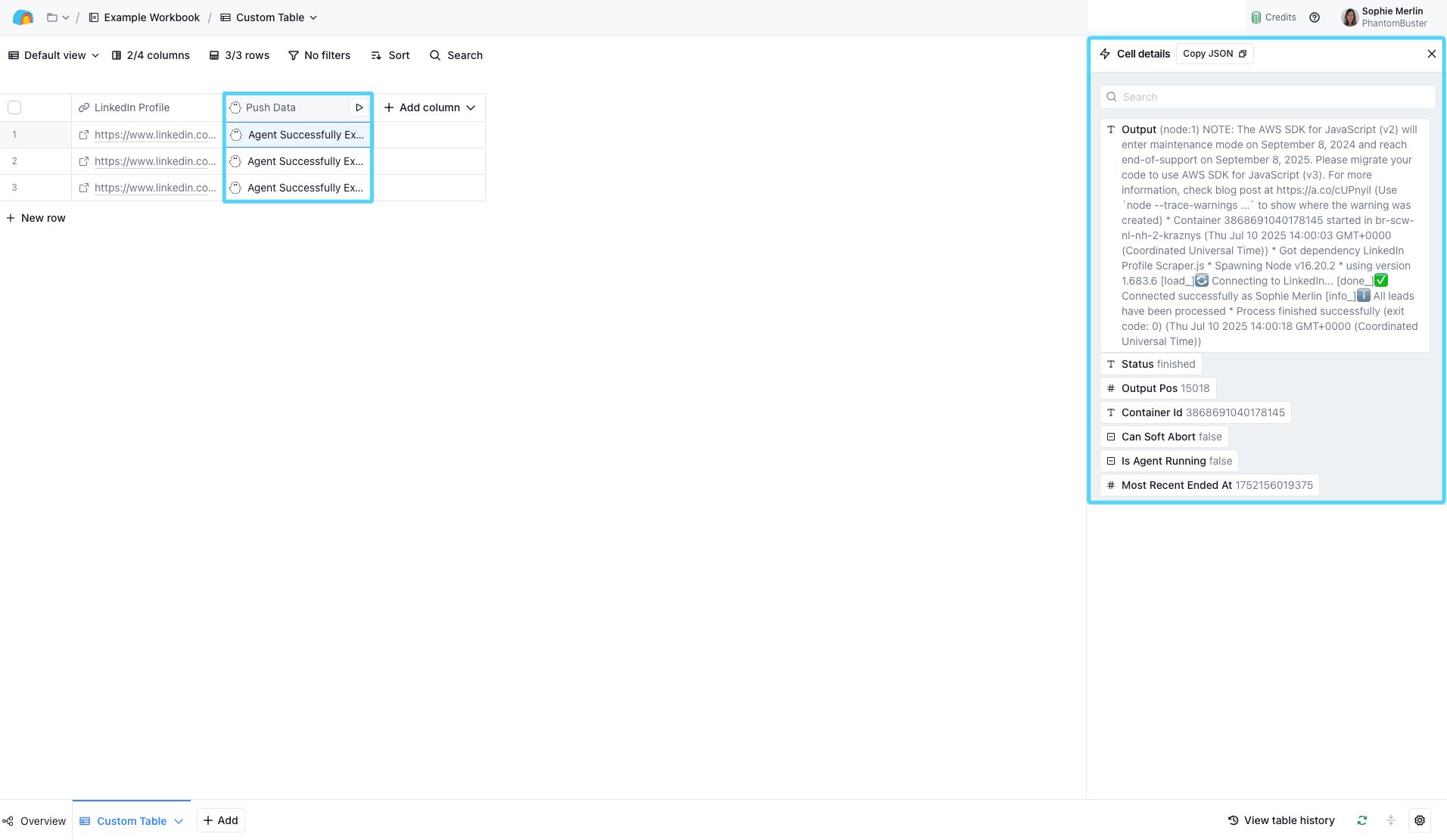Click the table Search button
The image size is (1447, 840).
tap(456, 55)
